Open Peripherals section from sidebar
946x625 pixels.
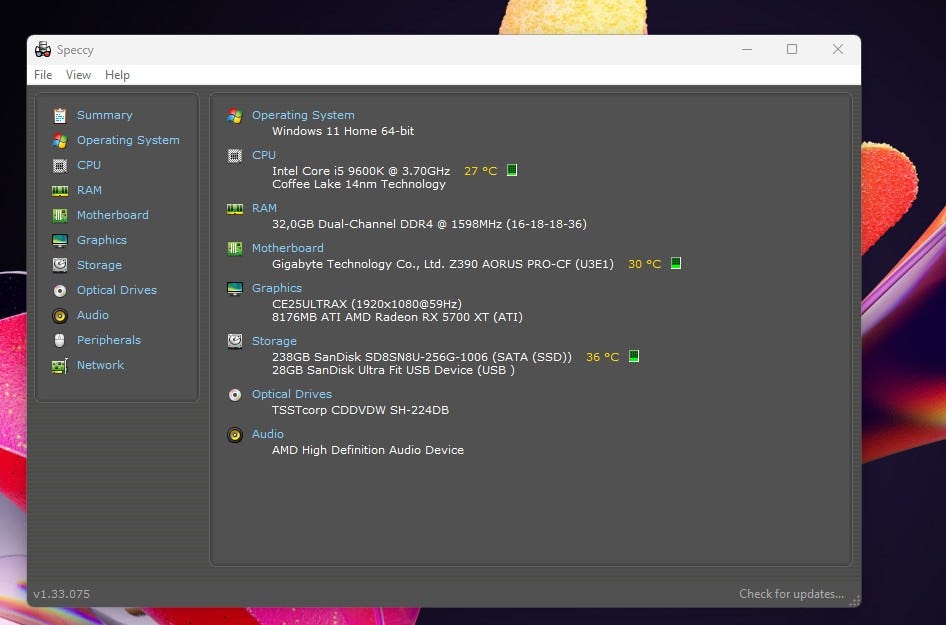tap(109, 340)
